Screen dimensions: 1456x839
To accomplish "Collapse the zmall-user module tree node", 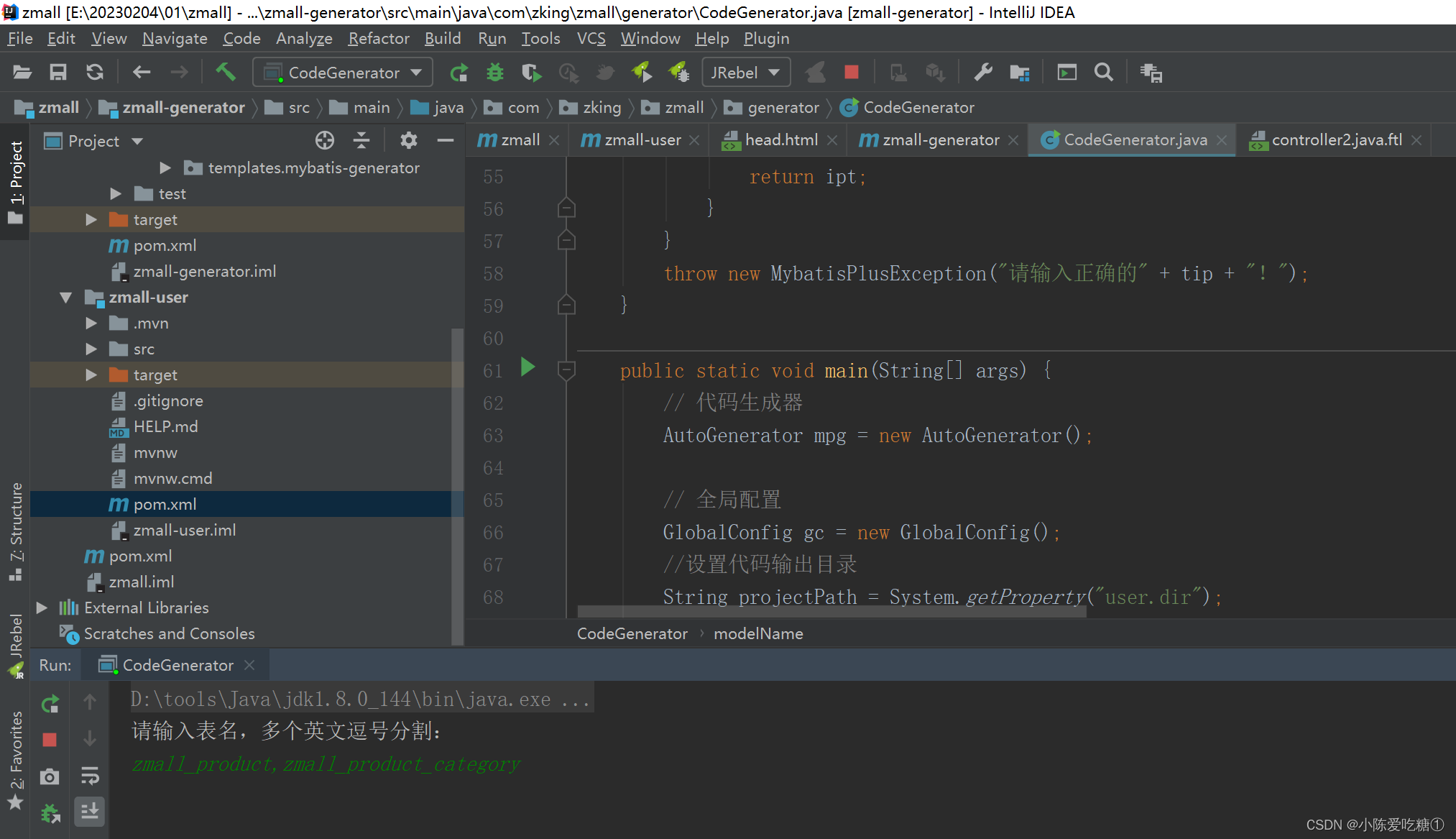I will pyautogui.click(x=66, y=298).
